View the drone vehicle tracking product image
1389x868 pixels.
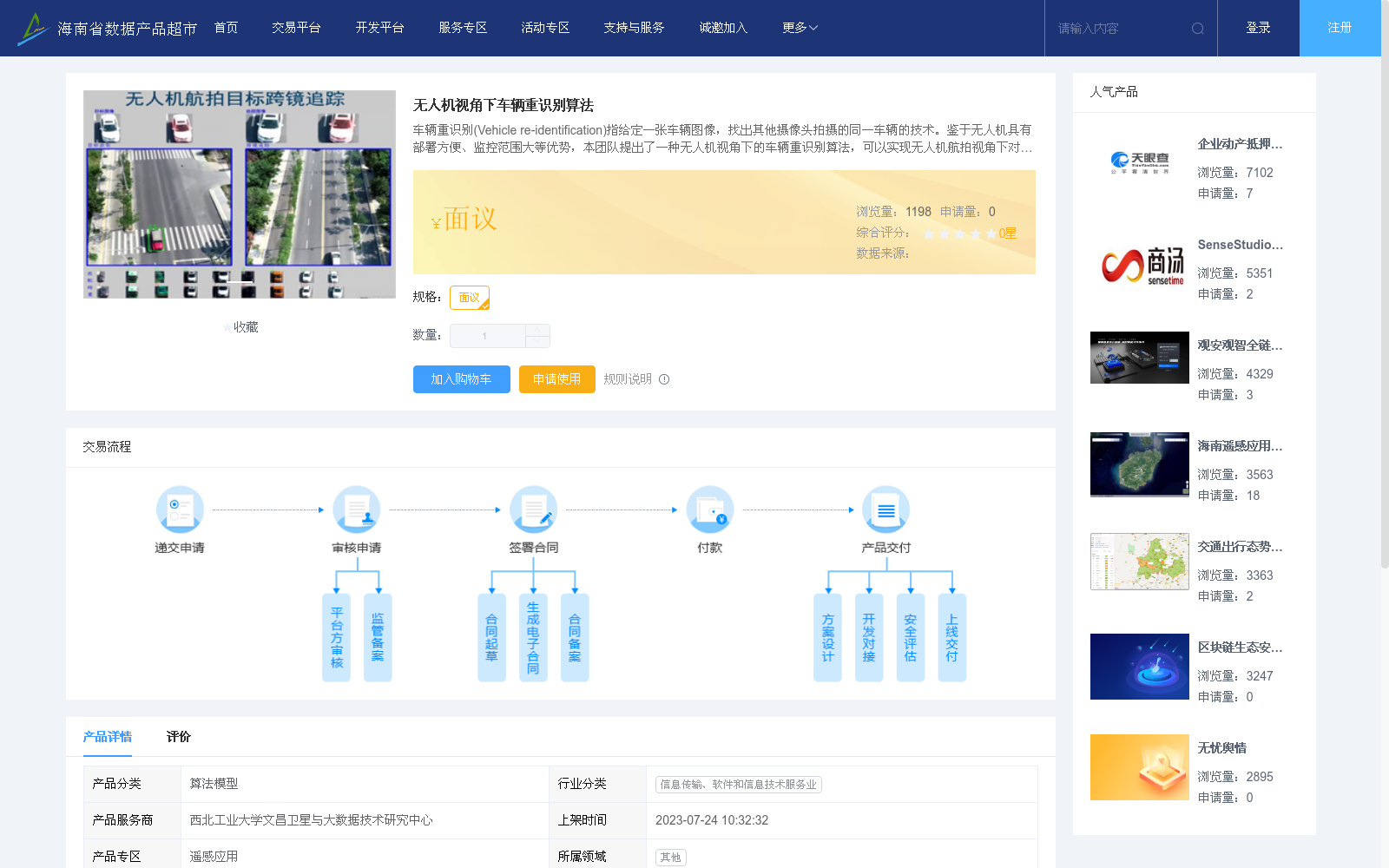coord(240,194)
